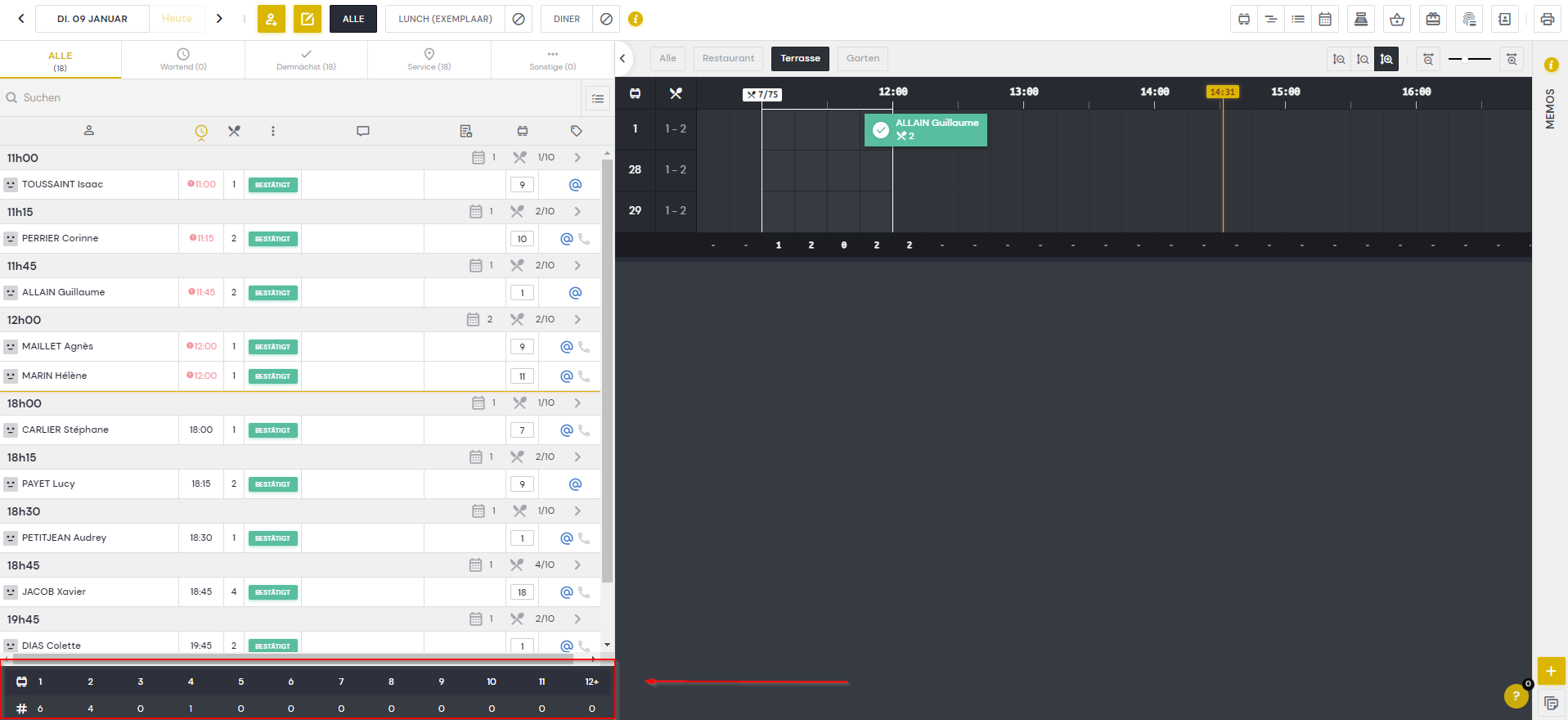Image resolution: width=1568 pixels, height=720 pixels.
Task: Open the contacts address book icon
Action: (x=1505, y=19)
